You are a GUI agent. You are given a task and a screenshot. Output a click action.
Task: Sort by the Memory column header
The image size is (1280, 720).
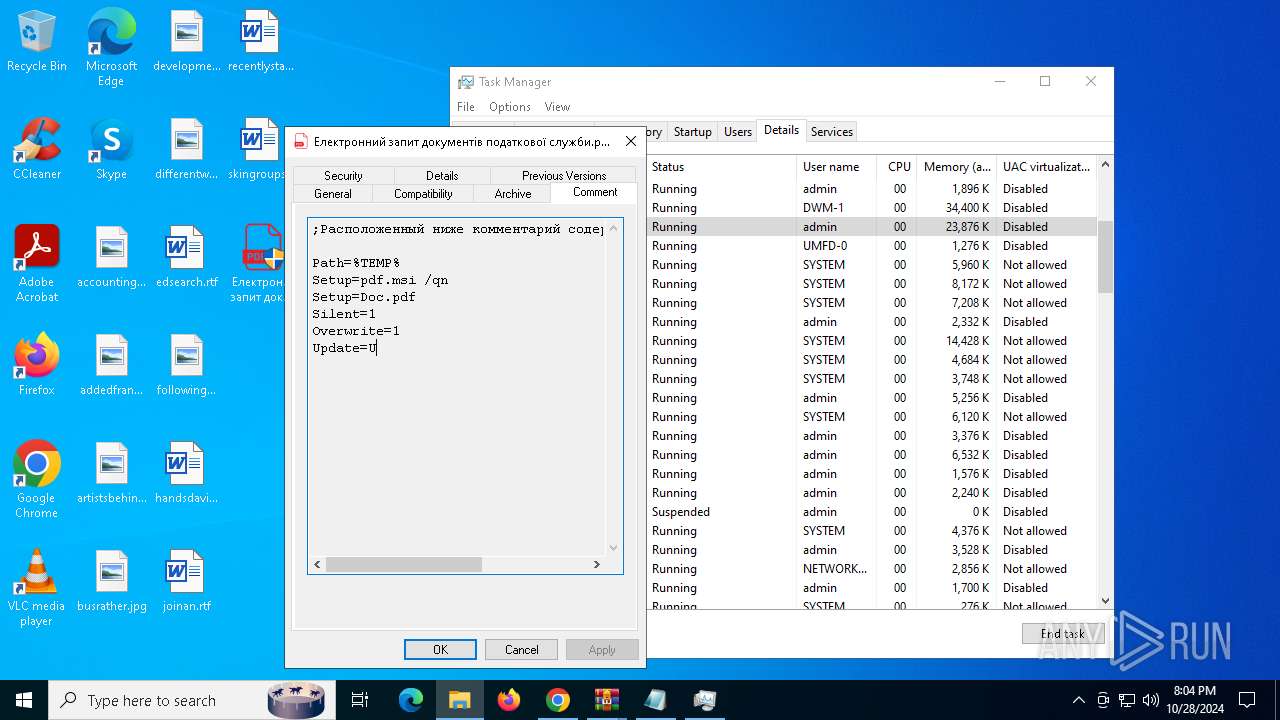[957, 167]
